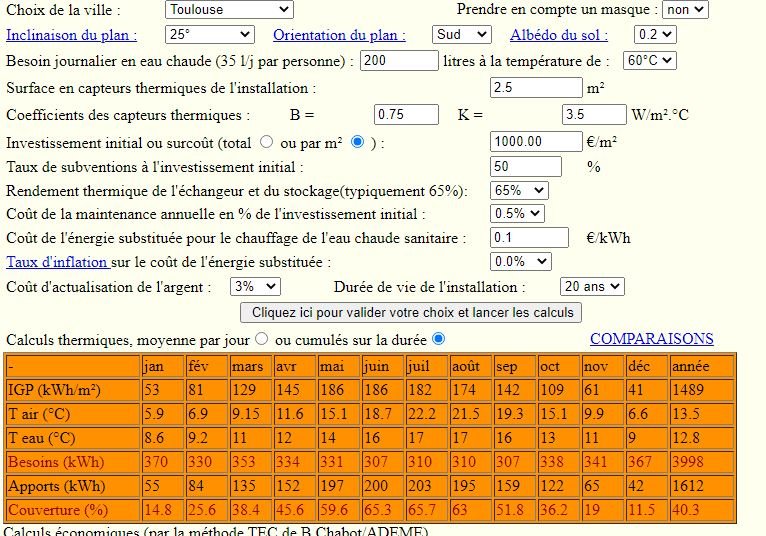Expand the rendement thermique dropdown showing 65%
The width and height of the screenshot is (766, 536).
click(x=519, y=191)
